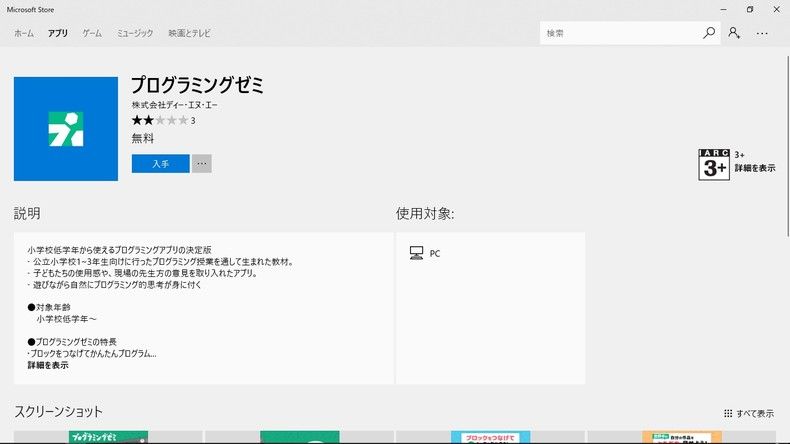Go to the ホーム tab
This screenshot has width=790, height=444.
pyautogui.click(x=24, y=33)
